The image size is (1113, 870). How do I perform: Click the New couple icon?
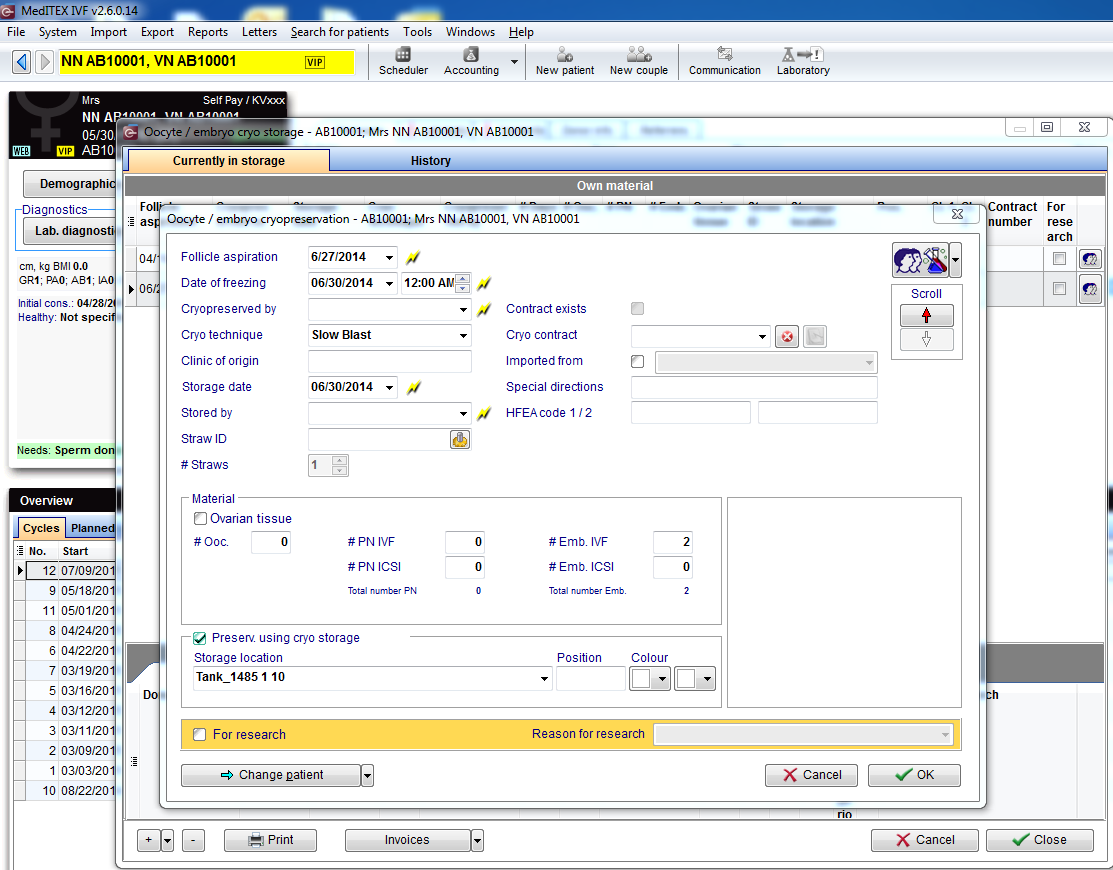pyautogui.click(x=639, y=61)
